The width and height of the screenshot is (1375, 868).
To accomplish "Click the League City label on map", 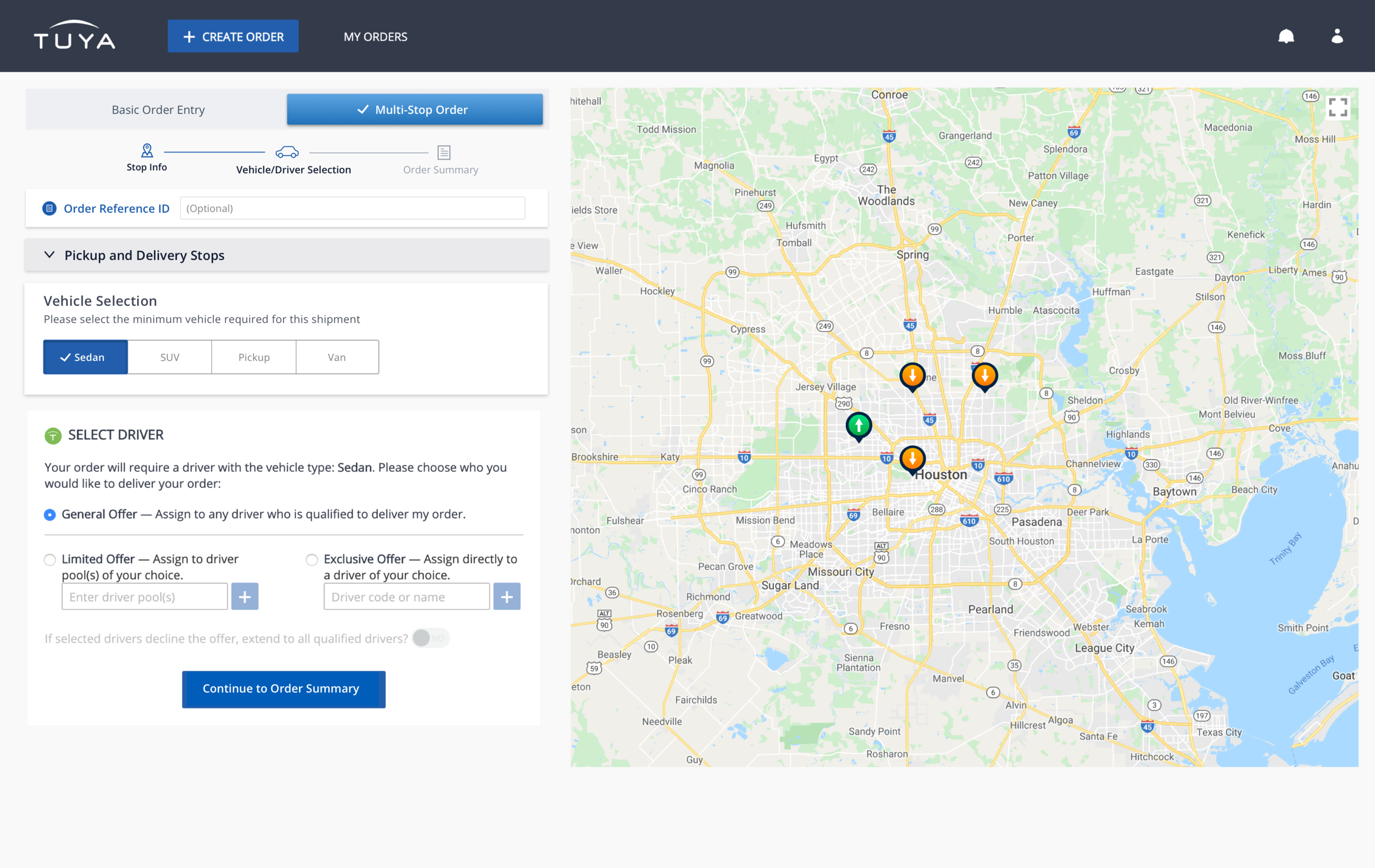I will 1105,648.
